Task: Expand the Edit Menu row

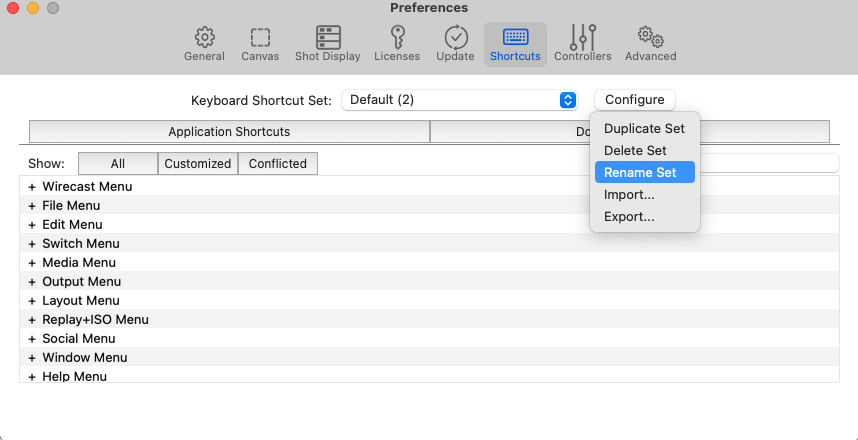Action: click(32, 225)
